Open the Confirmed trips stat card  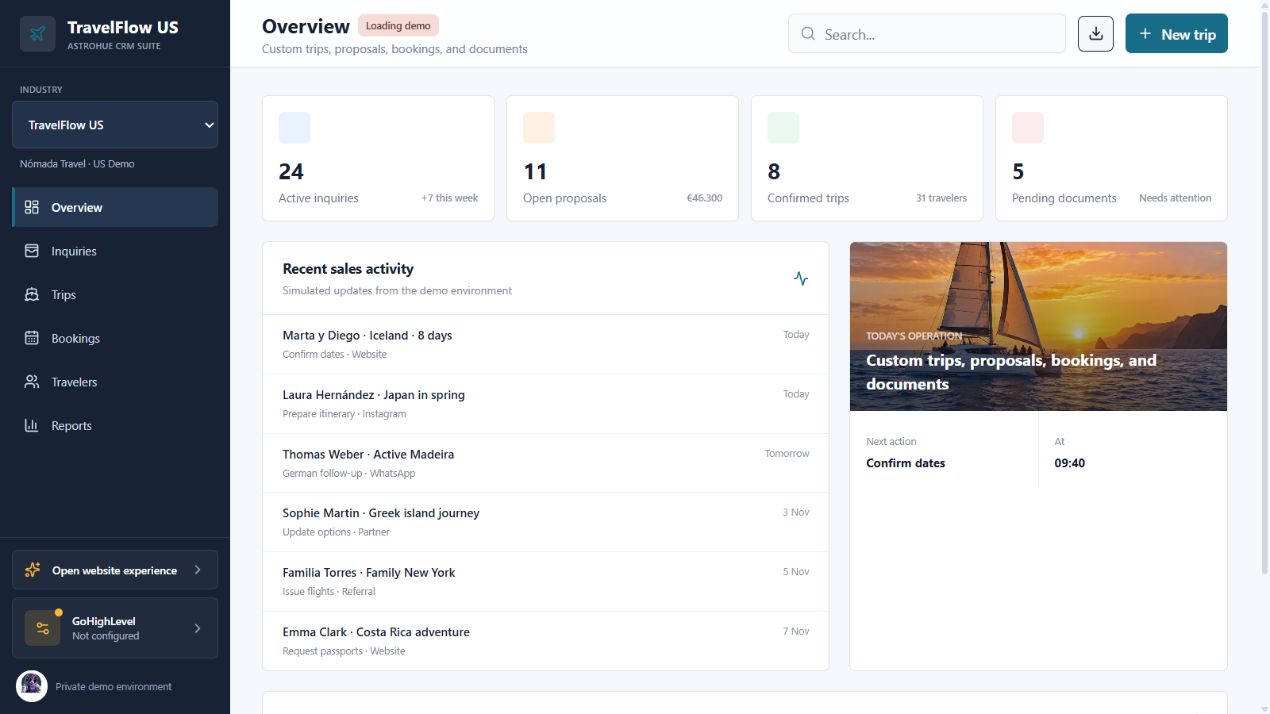(867, 158)
